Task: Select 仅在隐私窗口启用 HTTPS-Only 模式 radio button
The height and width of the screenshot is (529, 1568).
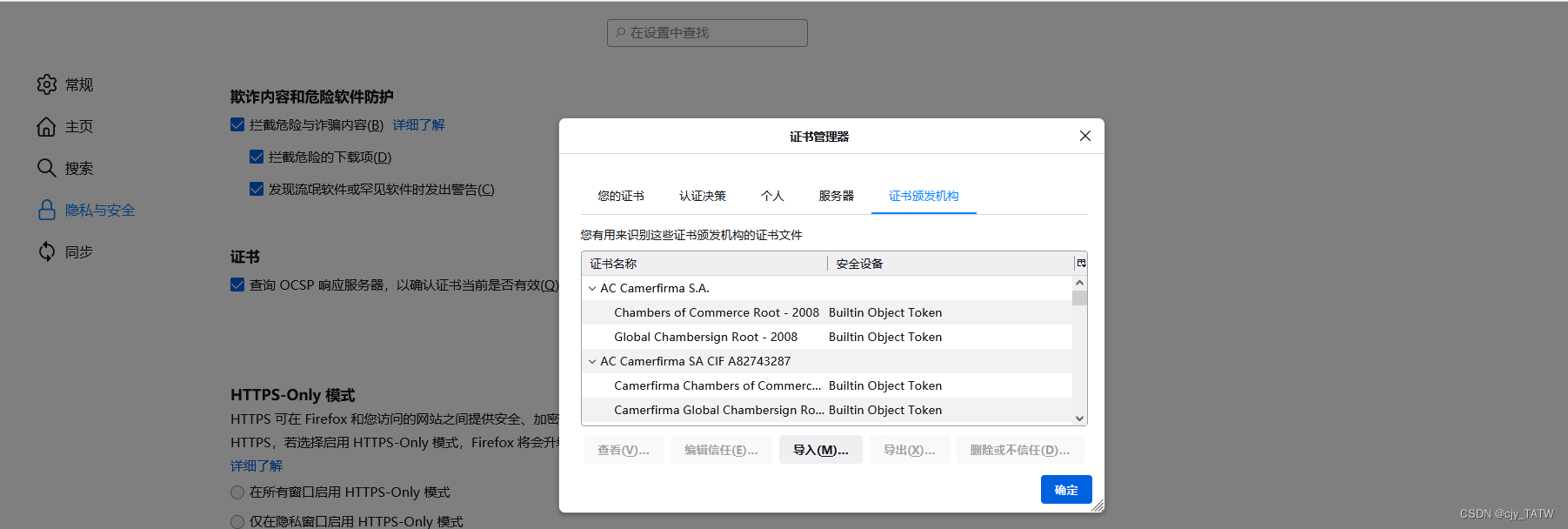Action: point(237,522)
